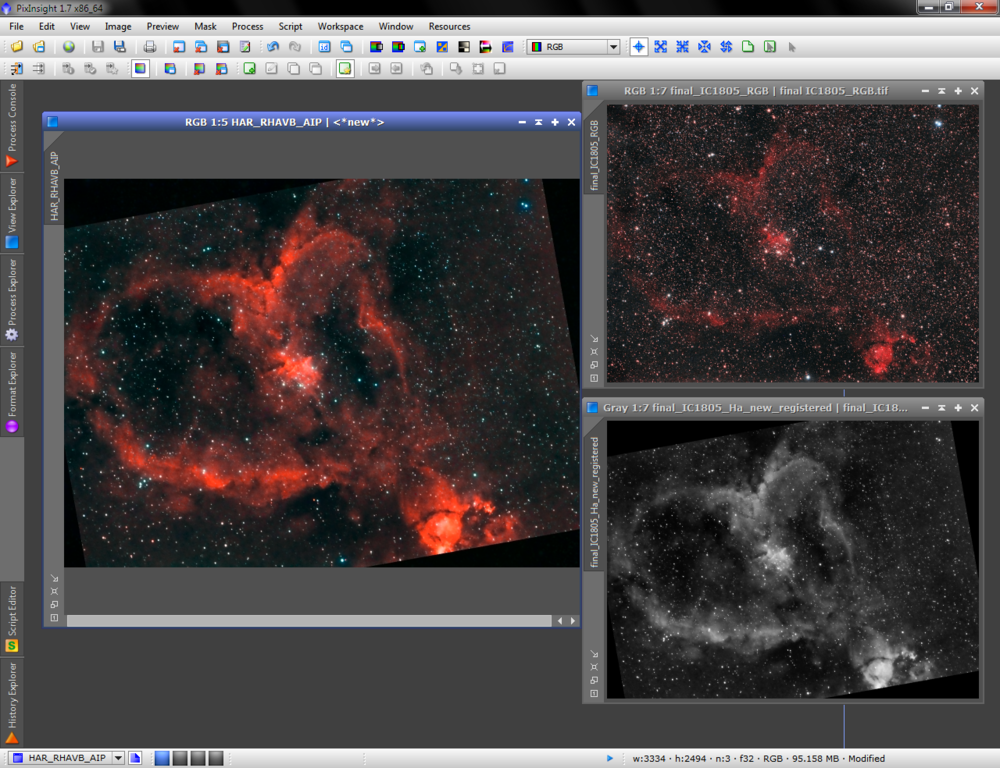1000x768 pixels.
Task: Switch to the fourth workspace square
Action: point(215,758)
